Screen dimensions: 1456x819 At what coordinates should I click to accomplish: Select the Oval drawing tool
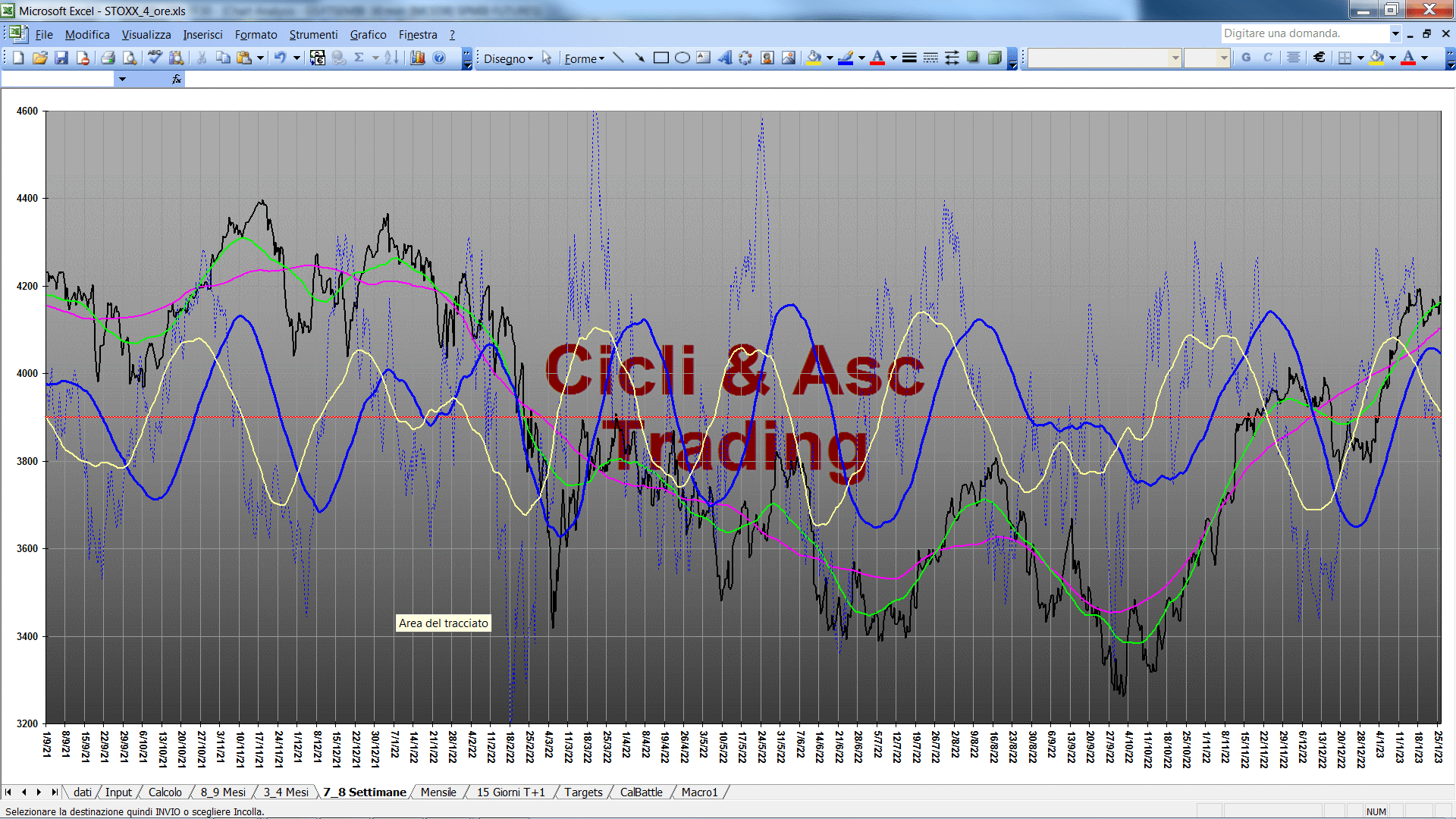pyautogui.click(x=682, y=58)
